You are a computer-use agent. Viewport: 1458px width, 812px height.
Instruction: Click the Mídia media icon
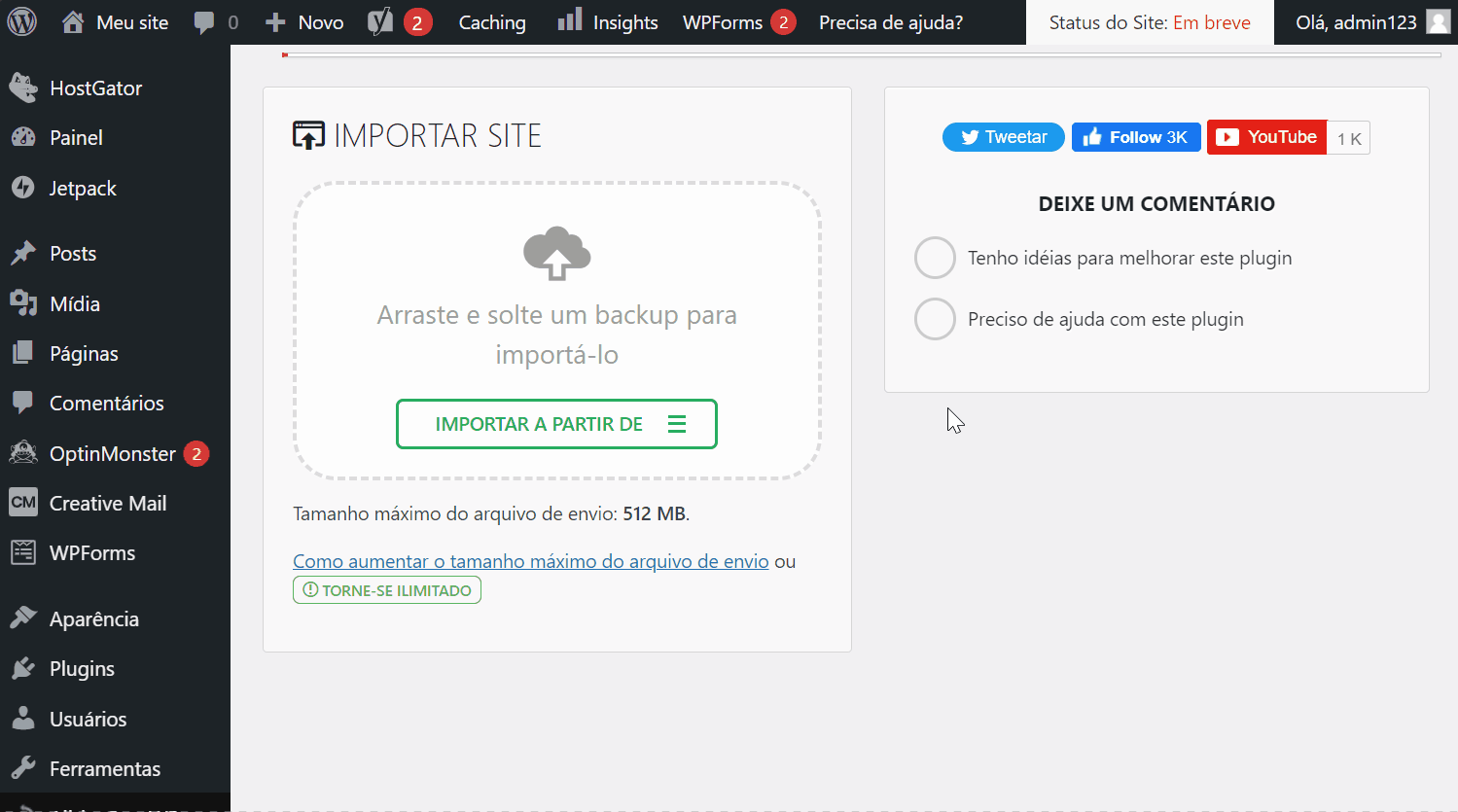[x=23, y=303]
